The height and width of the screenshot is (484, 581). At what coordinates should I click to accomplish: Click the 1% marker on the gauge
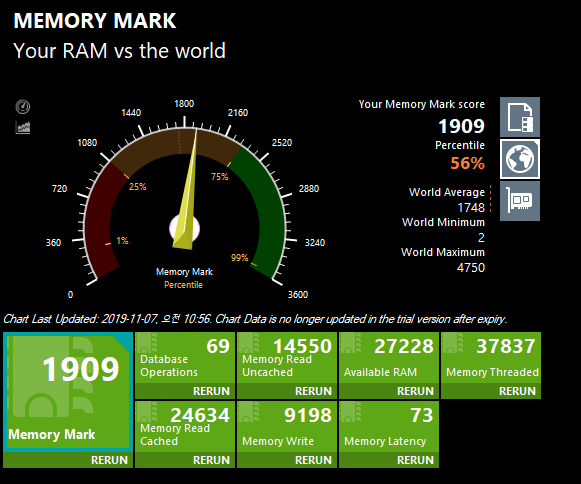[122, 241]
